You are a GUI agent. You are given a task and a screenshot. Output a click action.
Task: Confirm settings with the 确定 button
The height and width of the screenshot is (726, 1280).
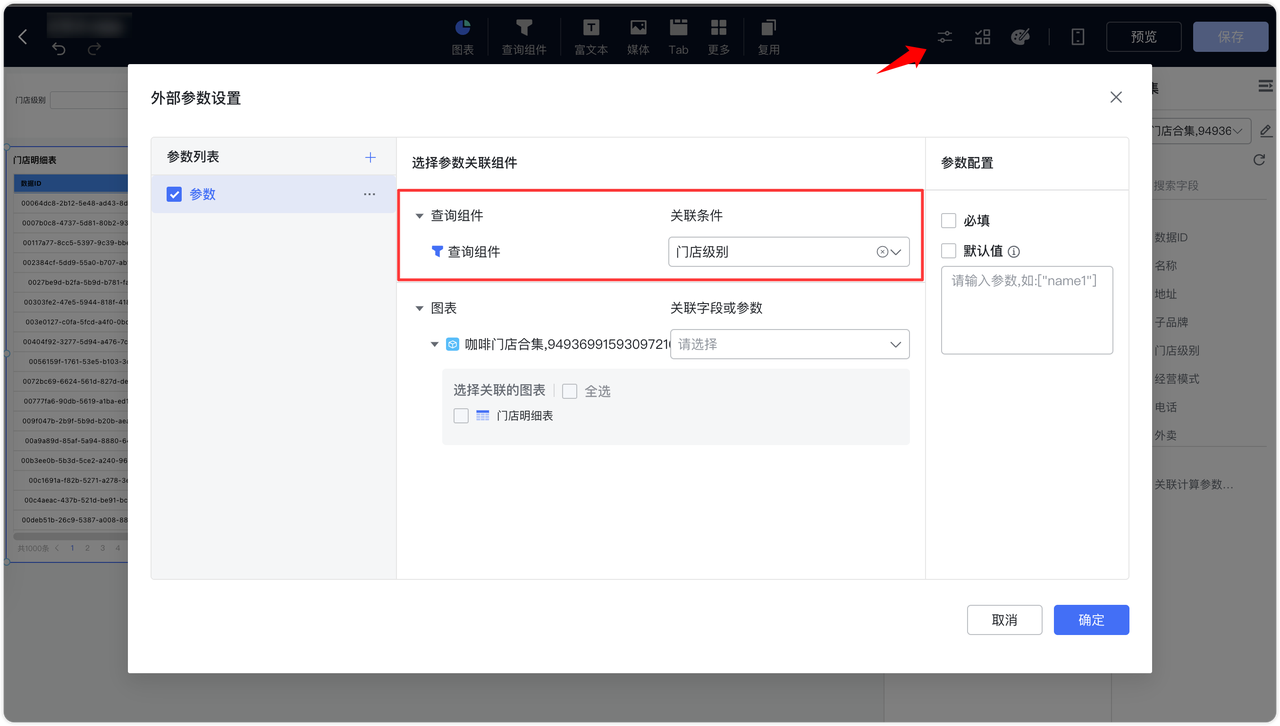(x=1091, y=620)
